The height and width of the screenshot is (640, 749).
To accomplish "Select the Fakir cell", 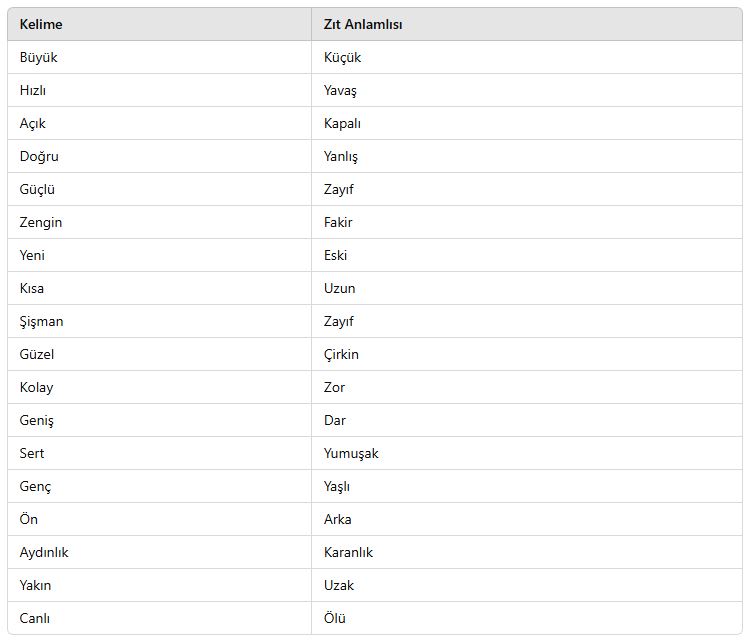I will coord(526,222).
